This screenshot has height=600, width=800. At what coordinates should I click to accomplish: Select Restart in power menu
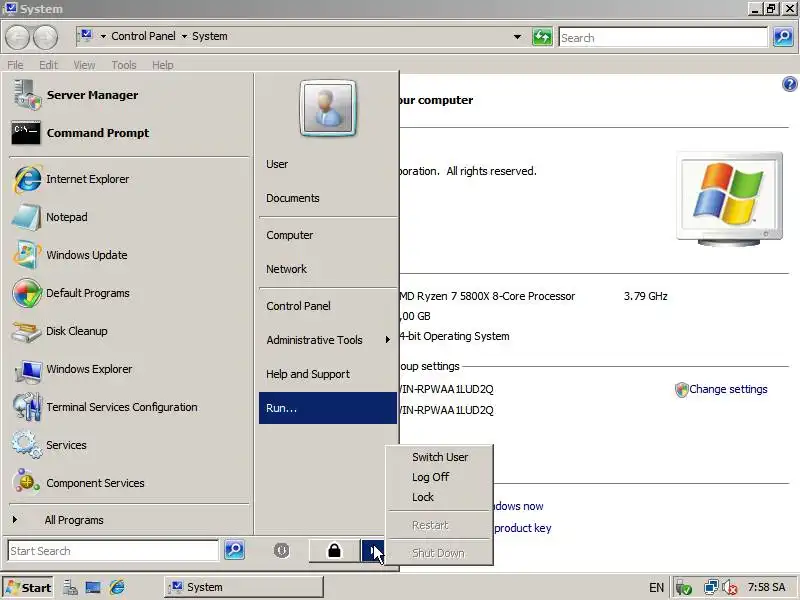click(440, 525)
